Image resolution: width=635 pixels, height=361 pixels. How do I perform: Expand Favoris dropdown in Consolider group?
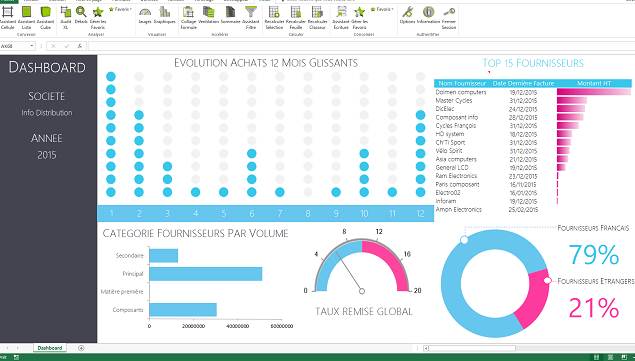(382, 9)
